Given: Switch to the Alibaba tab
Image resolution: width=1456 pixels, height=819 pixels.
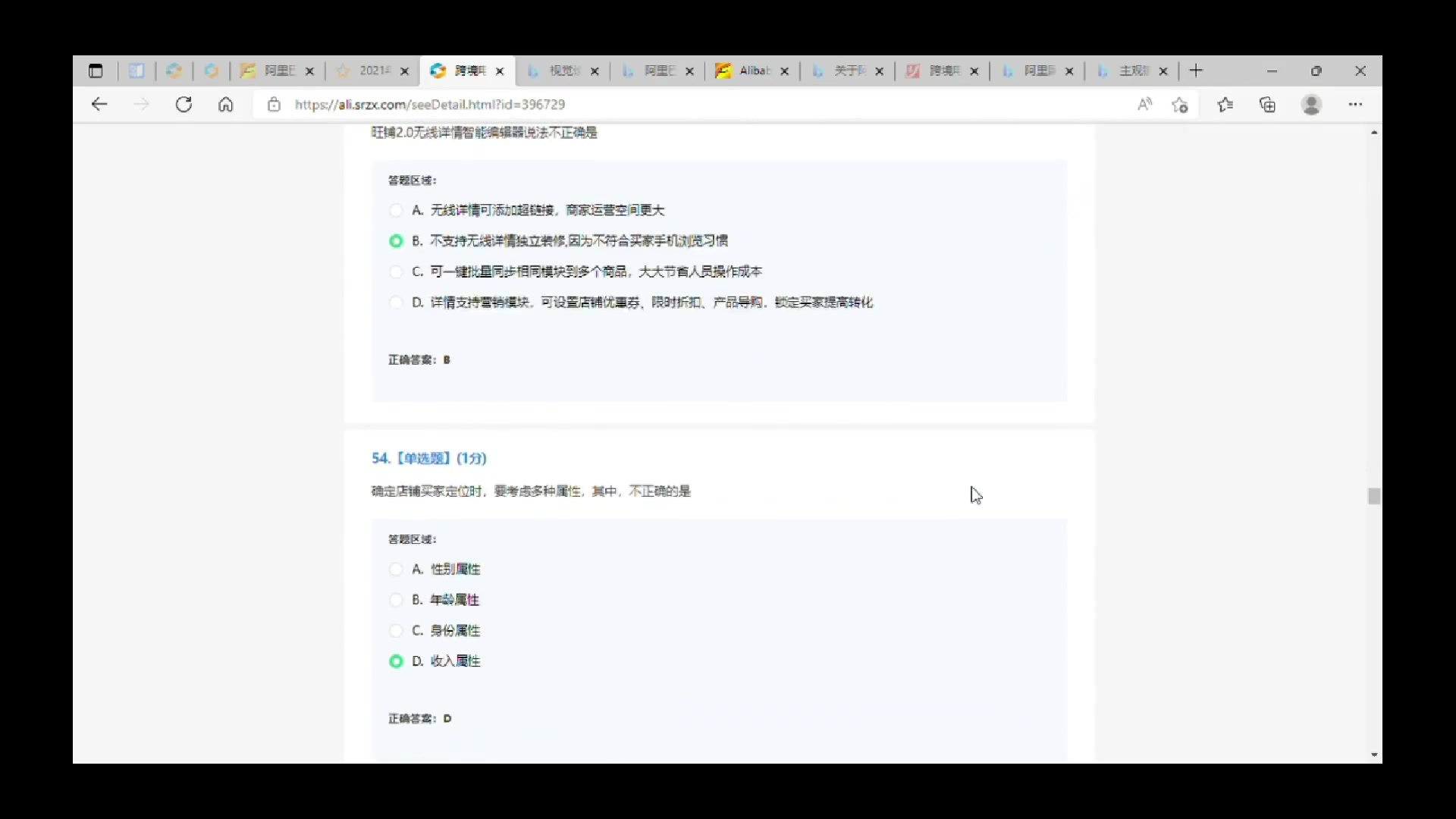Looking at the screenshot, I should tap(753, 71).
